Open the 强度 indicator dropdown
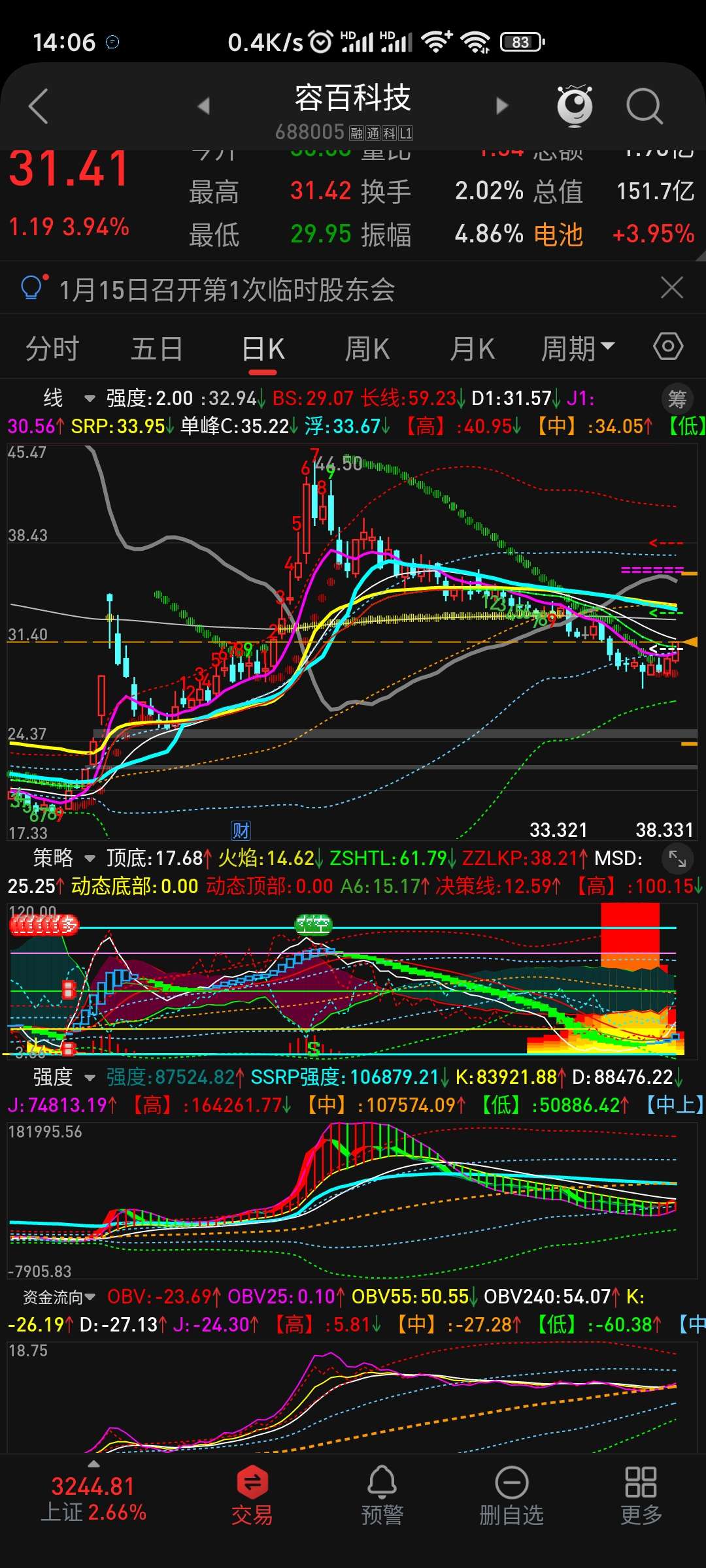The image size is (706, 1568). pos(64,1077)
